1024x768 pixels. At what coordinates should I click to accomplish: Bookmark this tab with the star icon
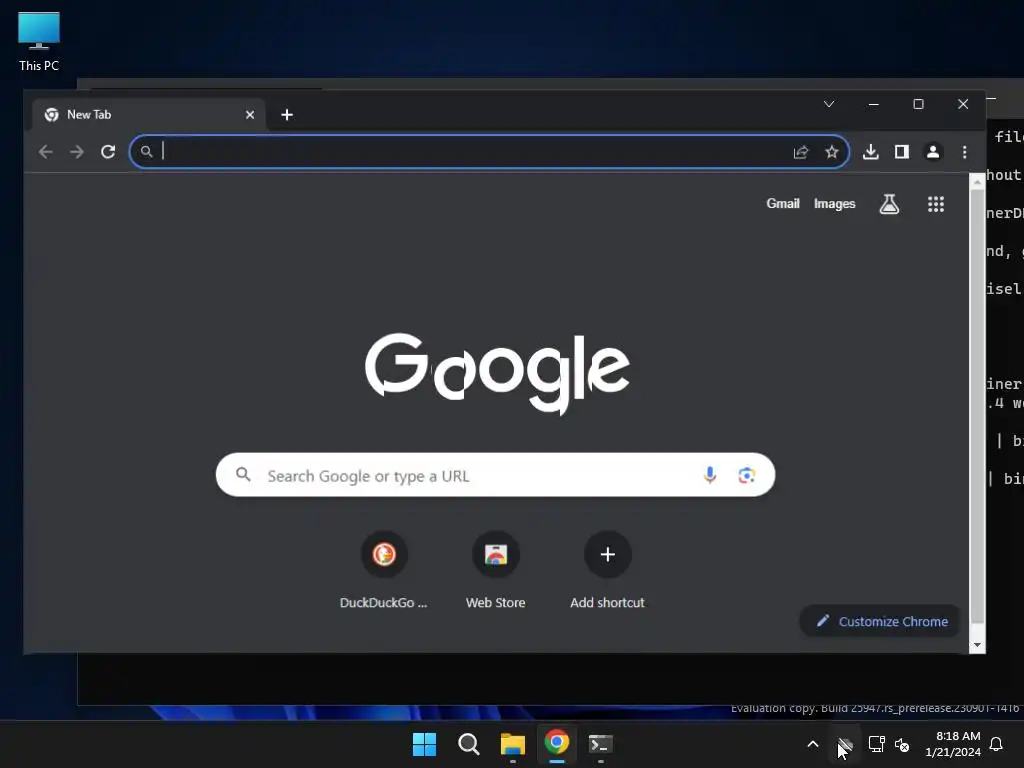pyautogui.click(x=831, y=152)
